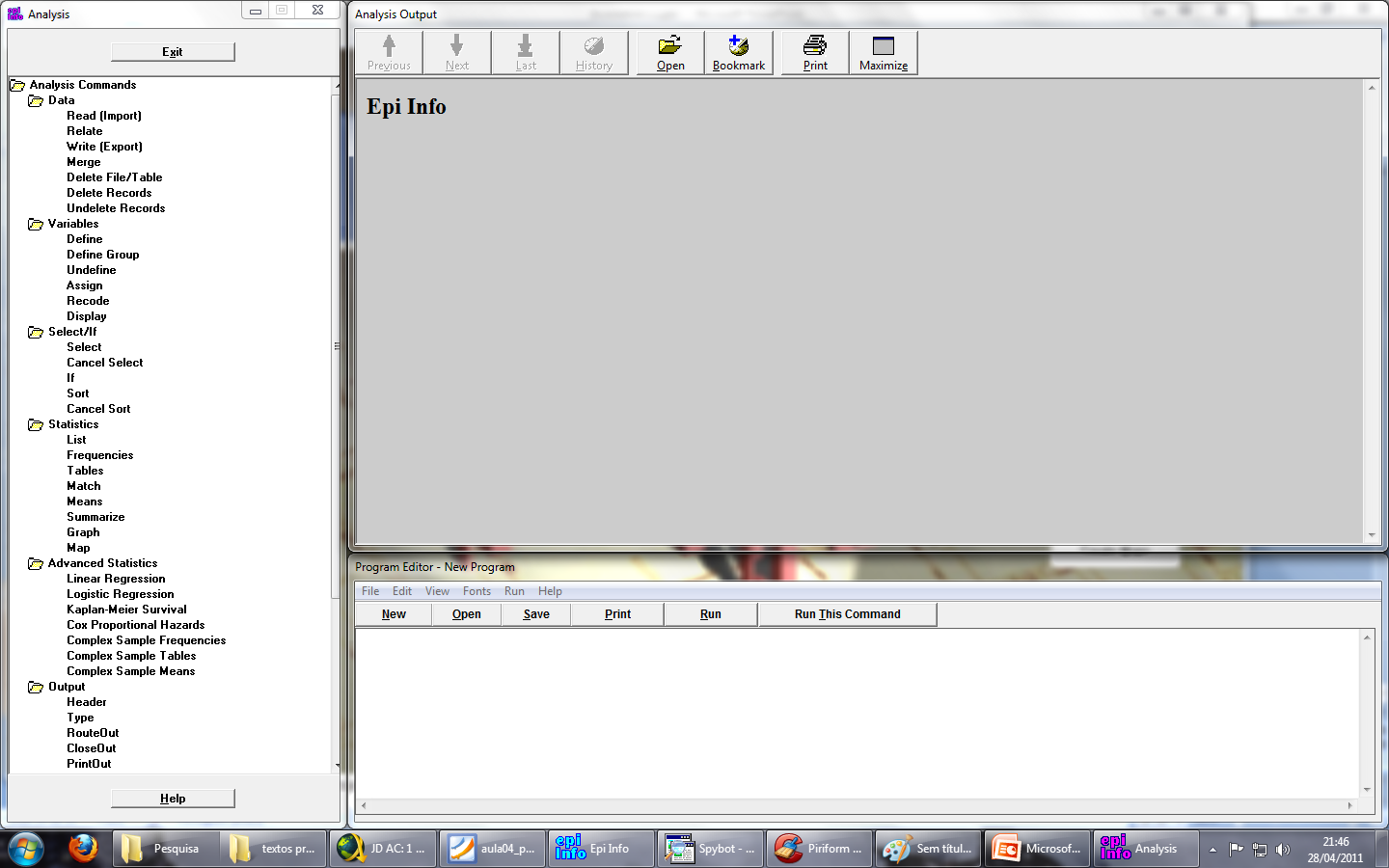Viewport: 1389px width, 868px height.
Task: Switch to Pesquisa folder in taskbar
Action: (x=164, y=849)
